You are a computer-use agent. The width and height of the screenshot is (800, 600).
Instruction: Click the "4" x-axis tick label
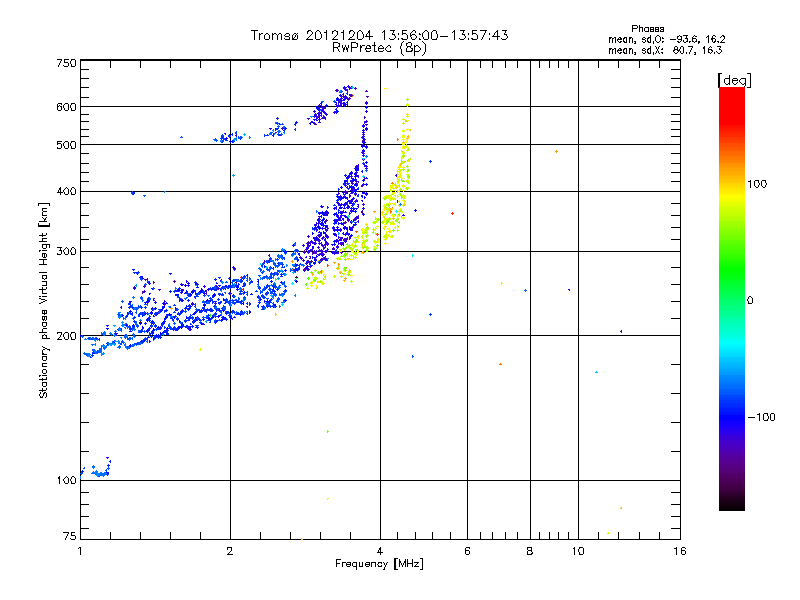tap(380, 551)
